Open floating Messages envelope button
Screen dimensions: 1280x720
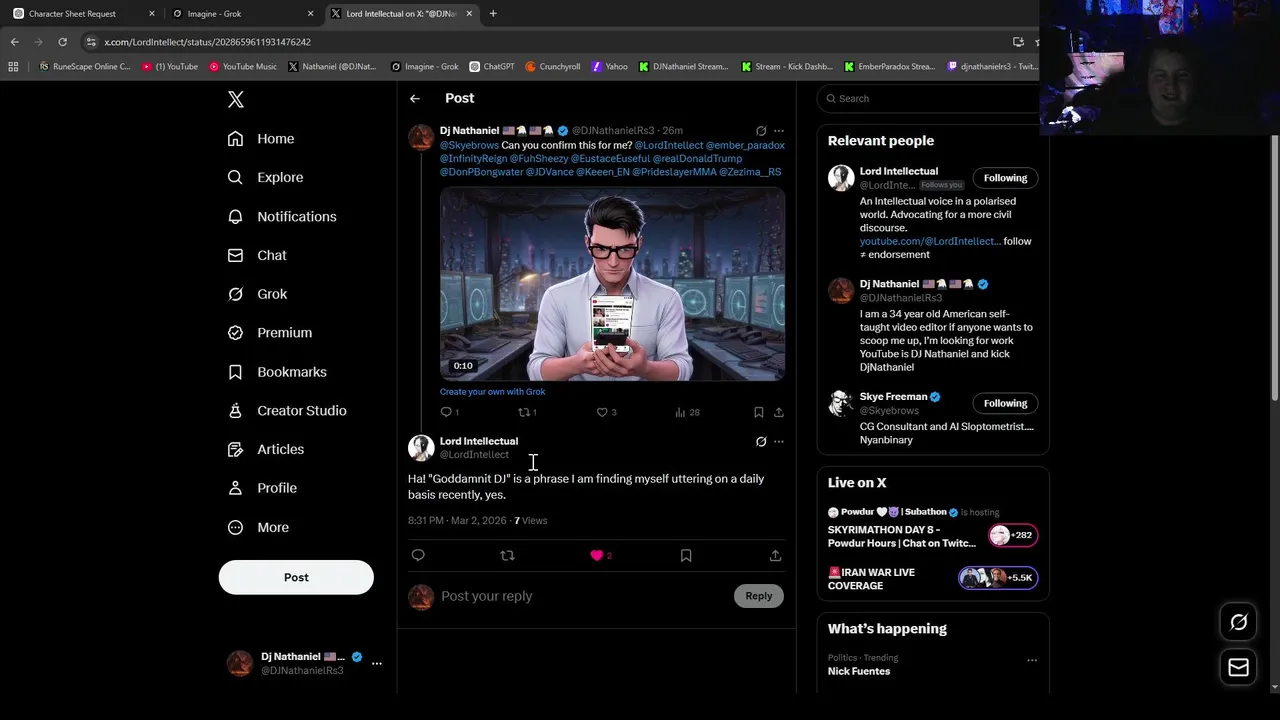coord(1238,667)
